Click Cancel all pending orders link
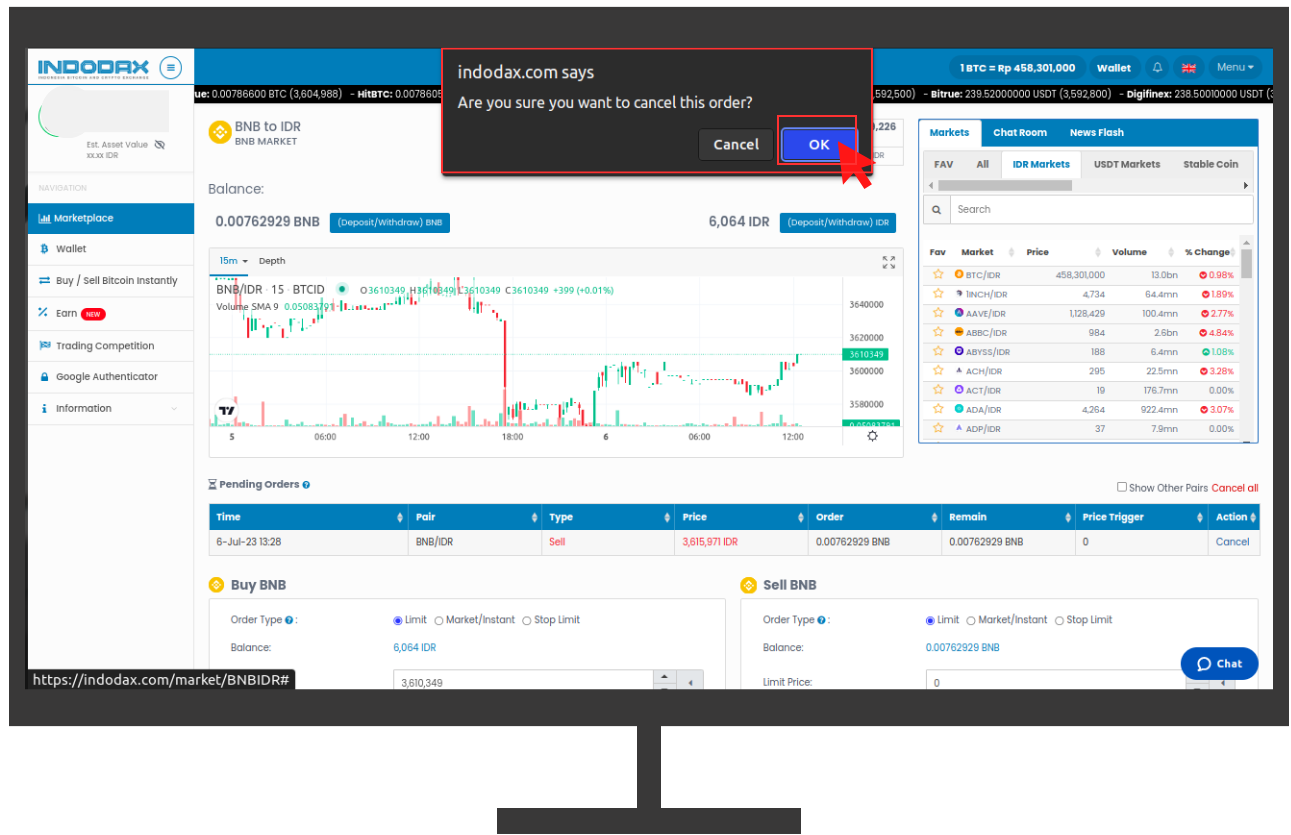This screenshot has width=1291, height=835. [x=1235, y=488]
